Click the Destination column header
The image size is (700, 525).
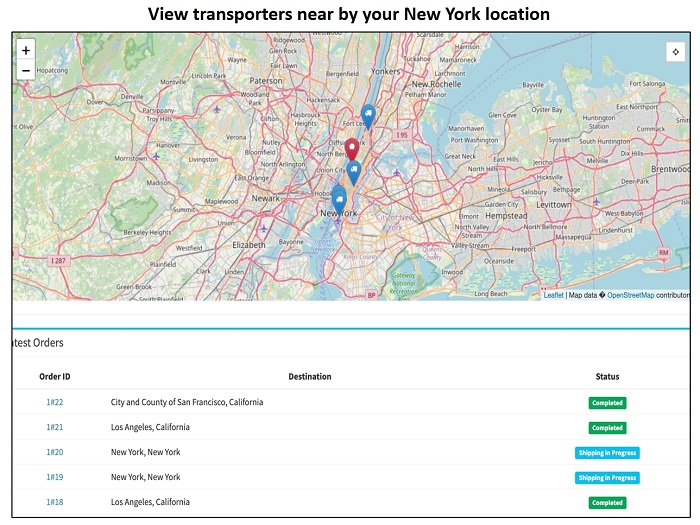[310, 377]
